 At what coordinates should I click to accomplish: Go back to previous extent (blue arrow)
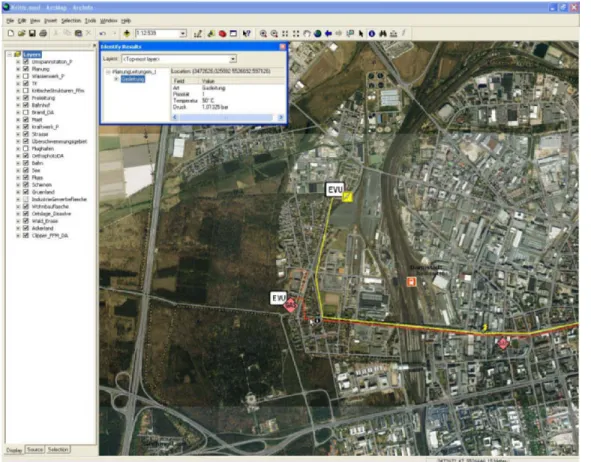pos(328,34)
